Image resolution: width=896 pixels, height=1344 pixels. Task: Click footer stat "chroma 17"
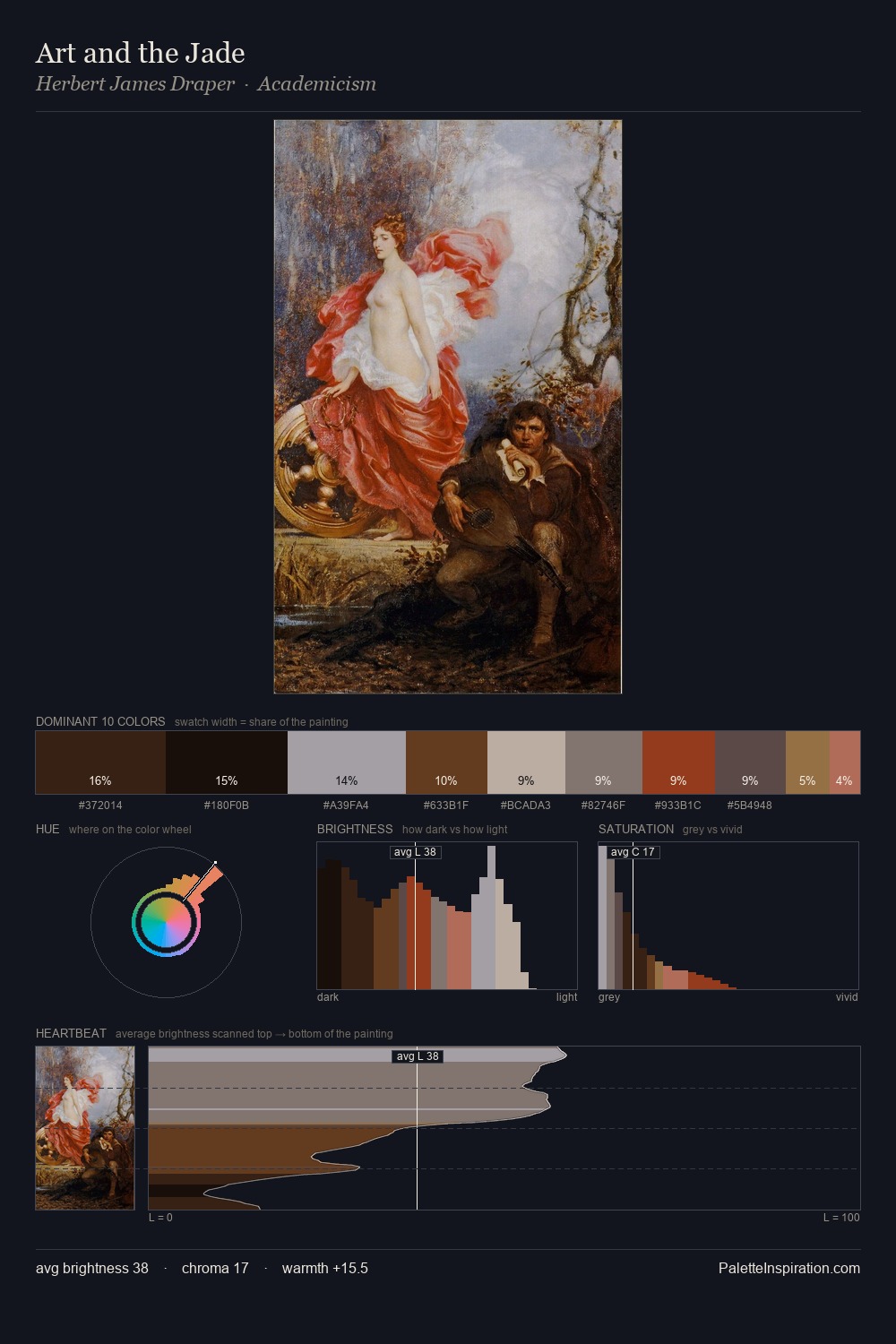215,1268
